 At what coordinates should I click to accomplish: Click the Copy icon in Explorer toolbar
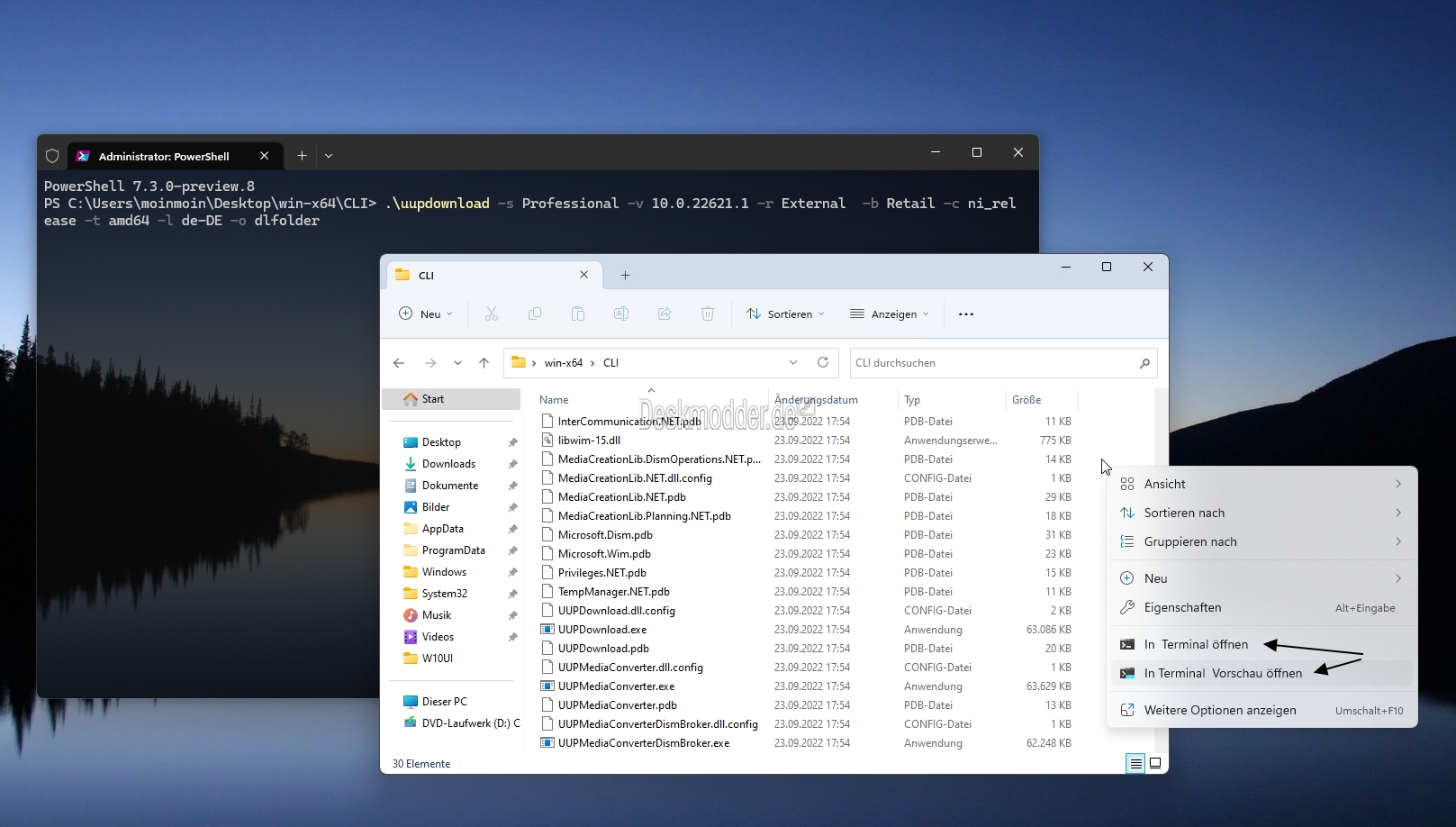[534, 314]
